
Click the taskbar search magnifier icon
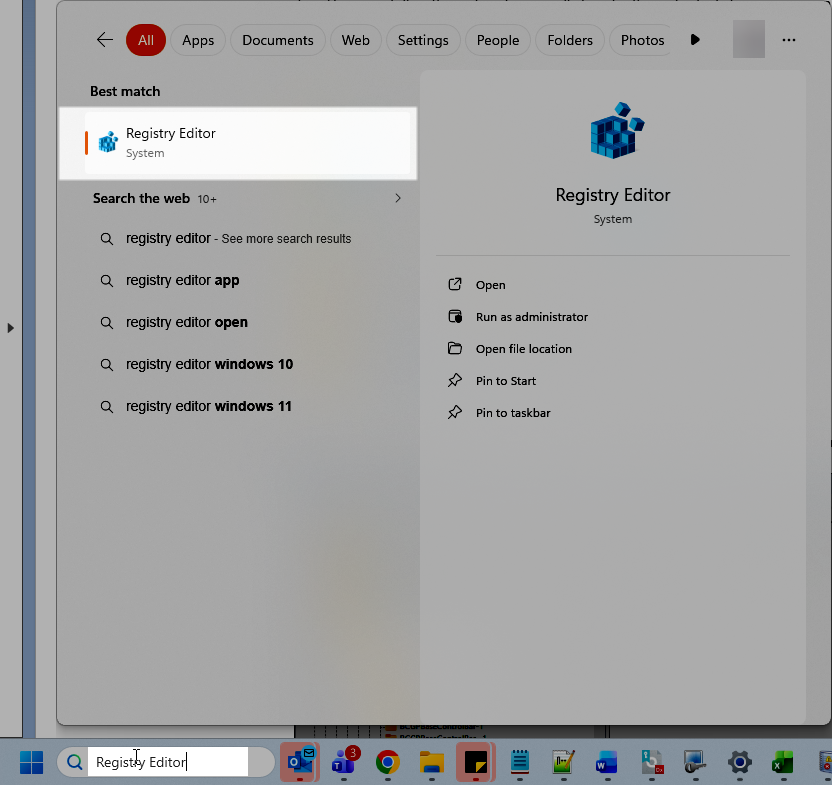(x=75, y=762)
